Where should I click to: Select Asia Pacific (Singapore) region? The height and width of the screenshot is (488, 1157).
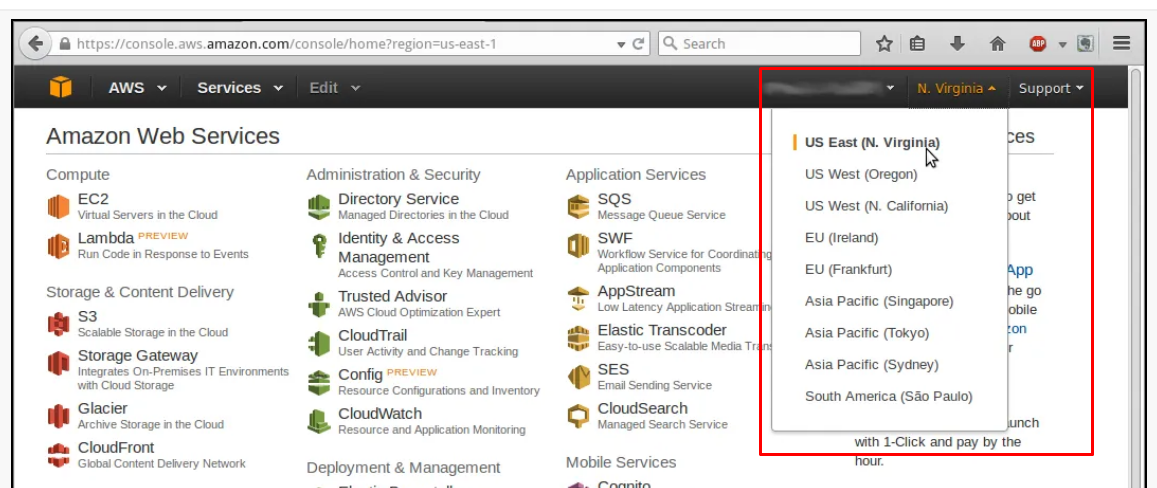pos(879,301)
